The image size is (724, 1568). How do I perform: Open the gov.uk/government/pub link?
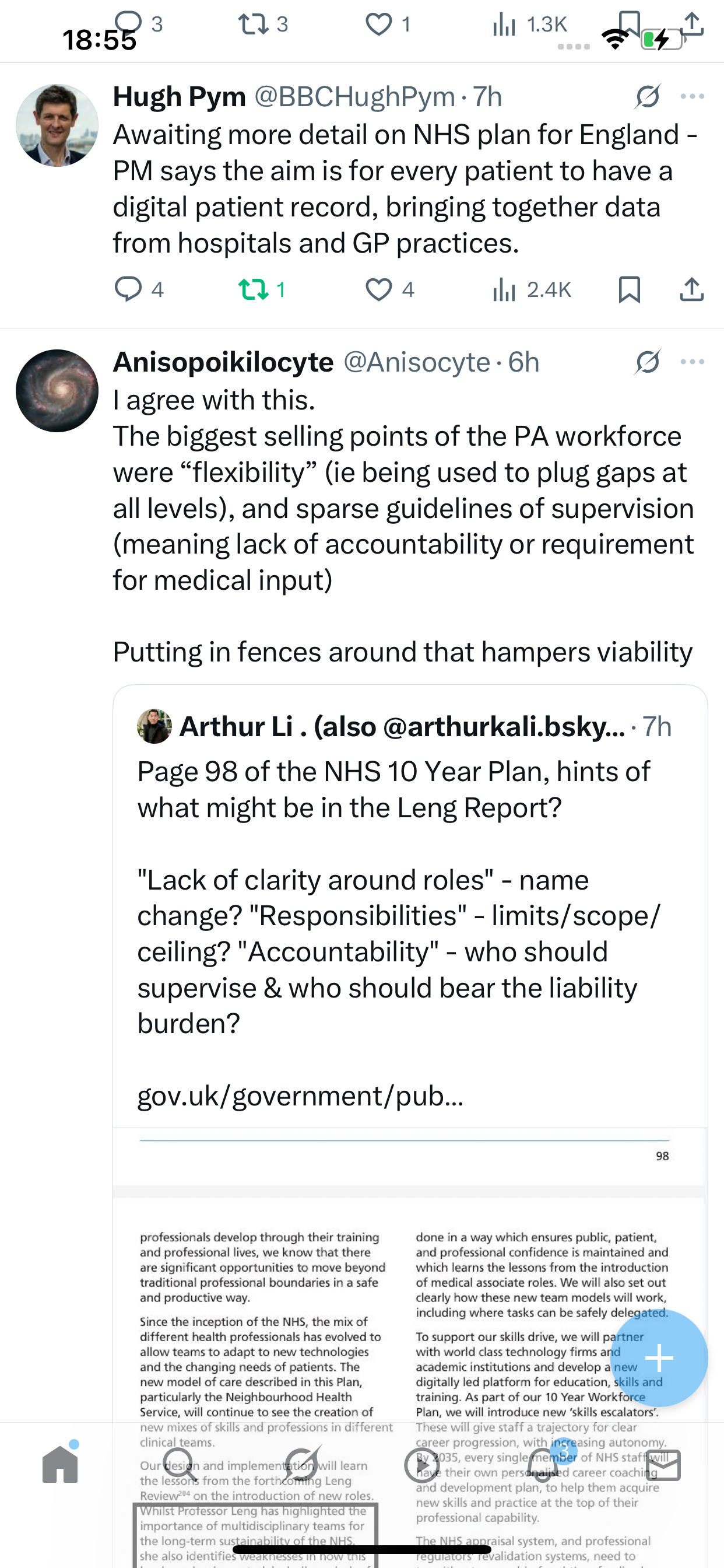pos(301,1095)
